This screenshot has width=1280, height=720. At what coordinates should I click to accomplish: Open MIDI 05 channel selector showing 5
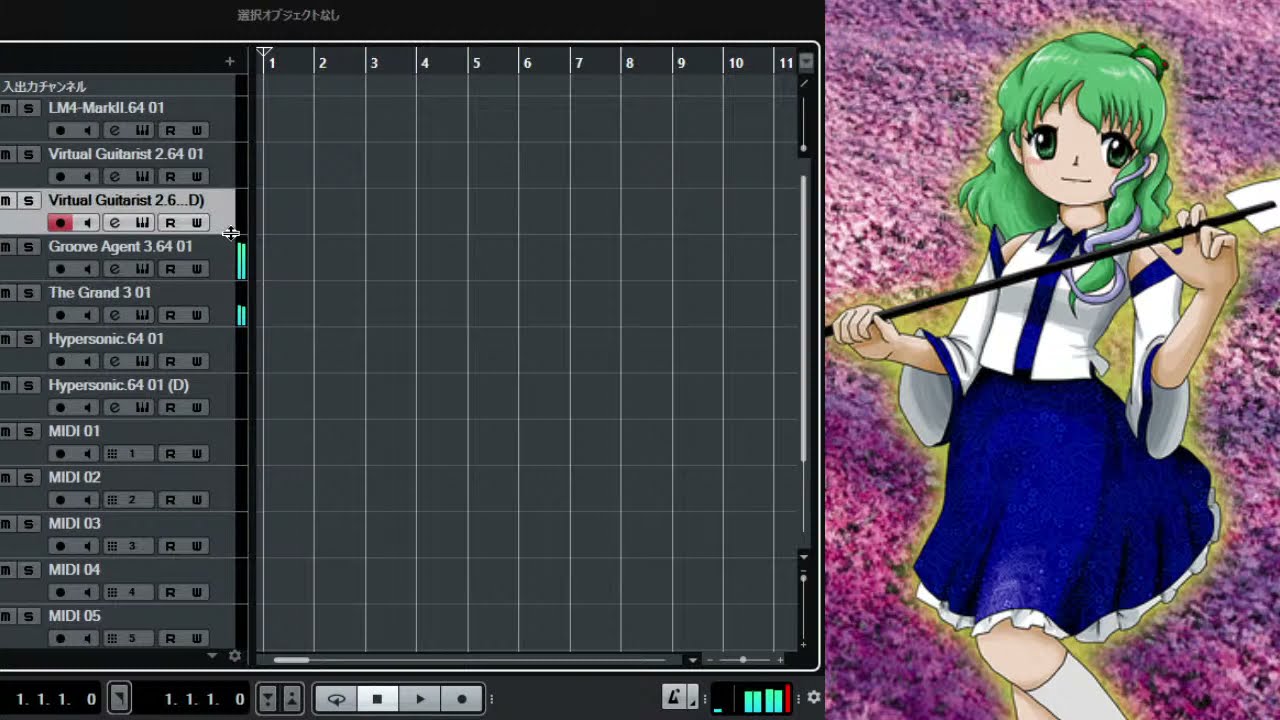click(x=128, y=638)
